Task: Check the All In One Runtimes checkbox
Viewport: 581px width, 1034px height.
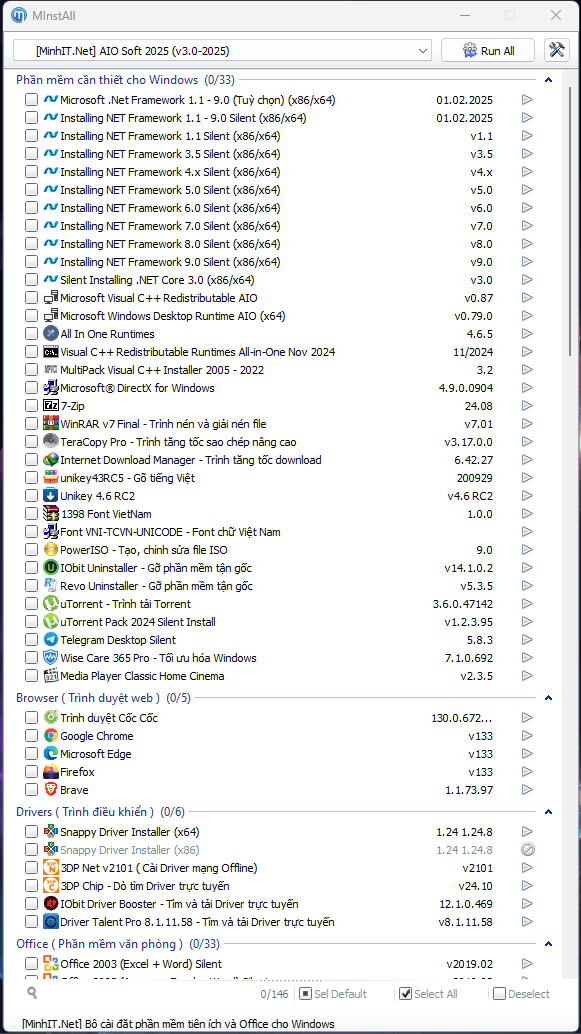Action: (31, 334)
